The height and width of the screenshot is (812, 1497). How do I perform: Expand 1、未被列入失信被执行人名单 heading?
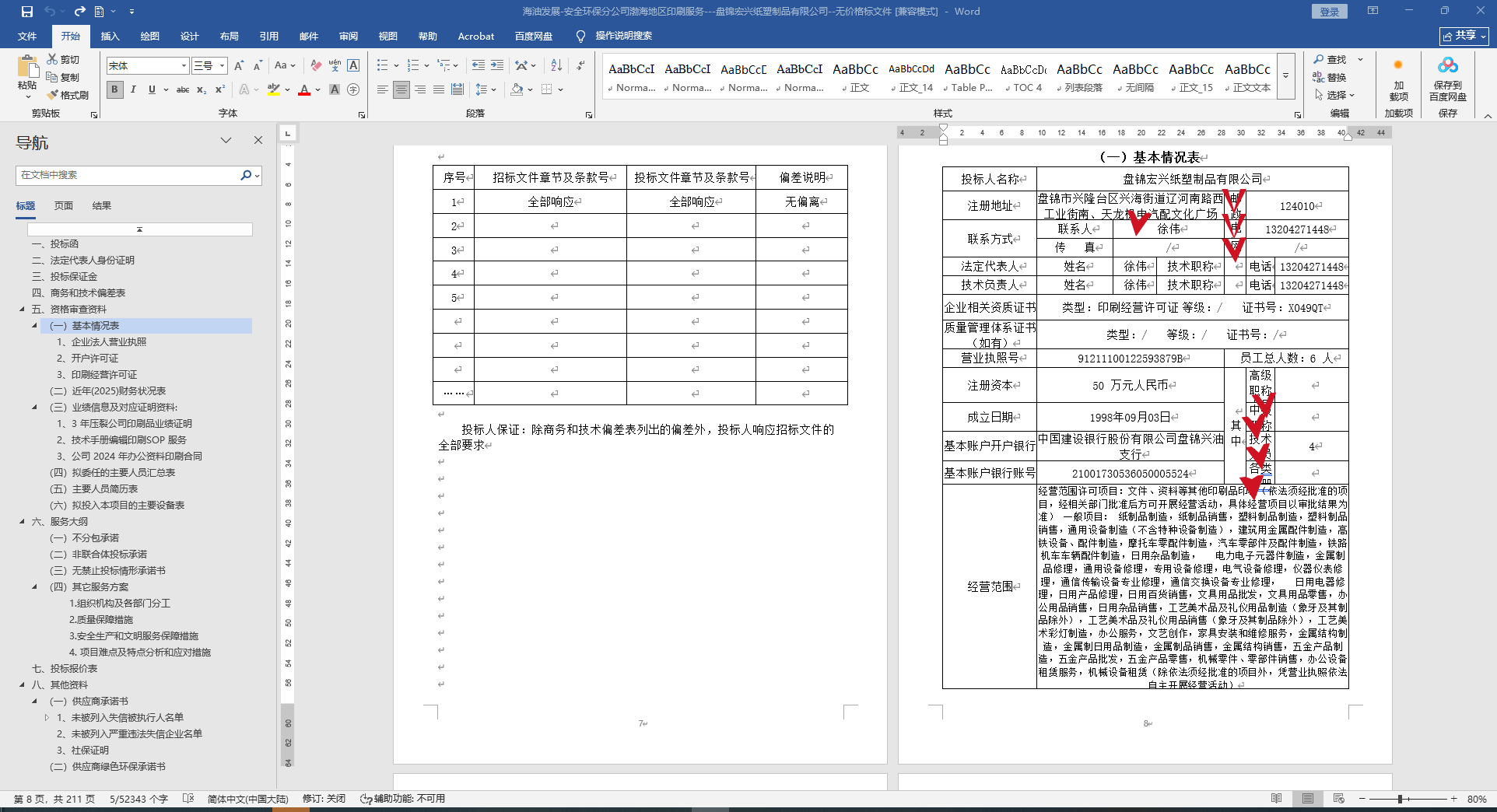point(47,718)
